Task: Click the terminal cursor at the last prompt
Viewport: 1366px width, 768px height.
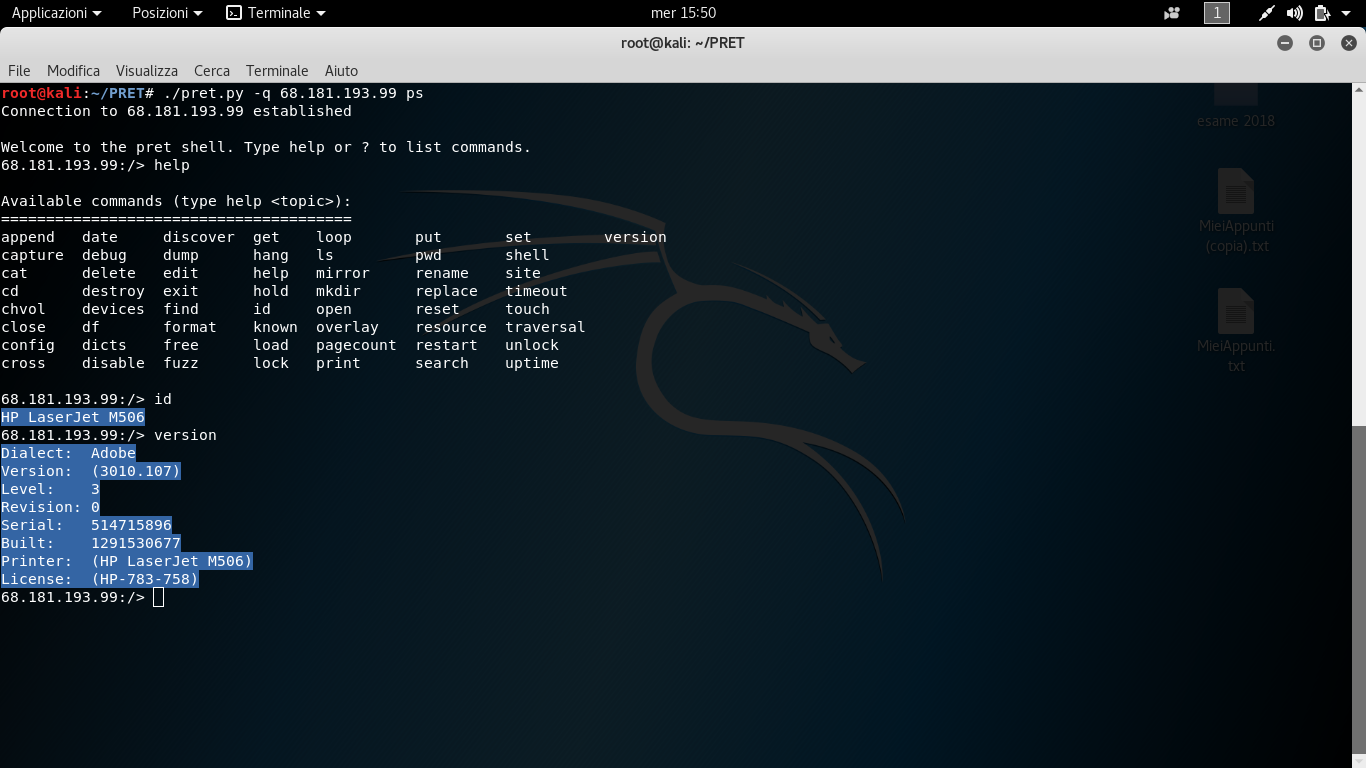Action: tap(159, 597)
